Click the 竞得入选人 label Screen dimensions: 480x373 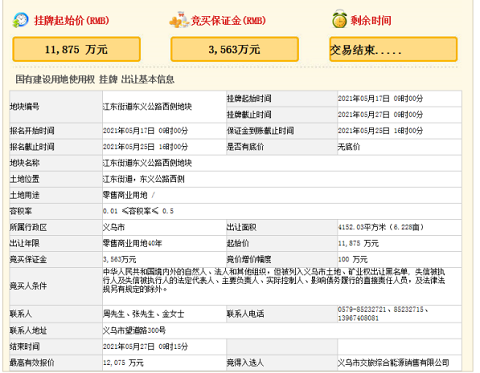245,363
